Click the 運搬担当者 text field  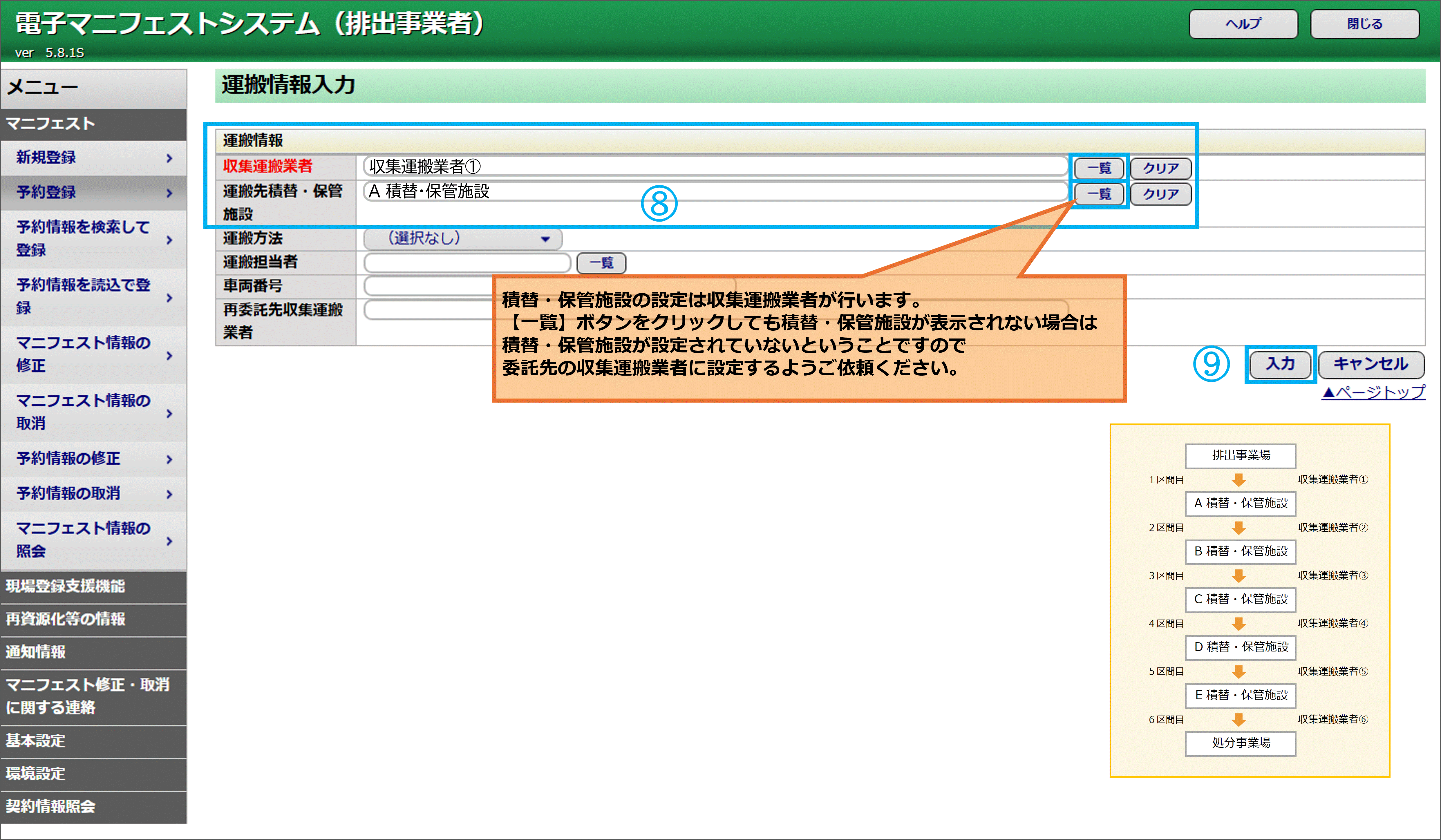click(x=467, y=263)
